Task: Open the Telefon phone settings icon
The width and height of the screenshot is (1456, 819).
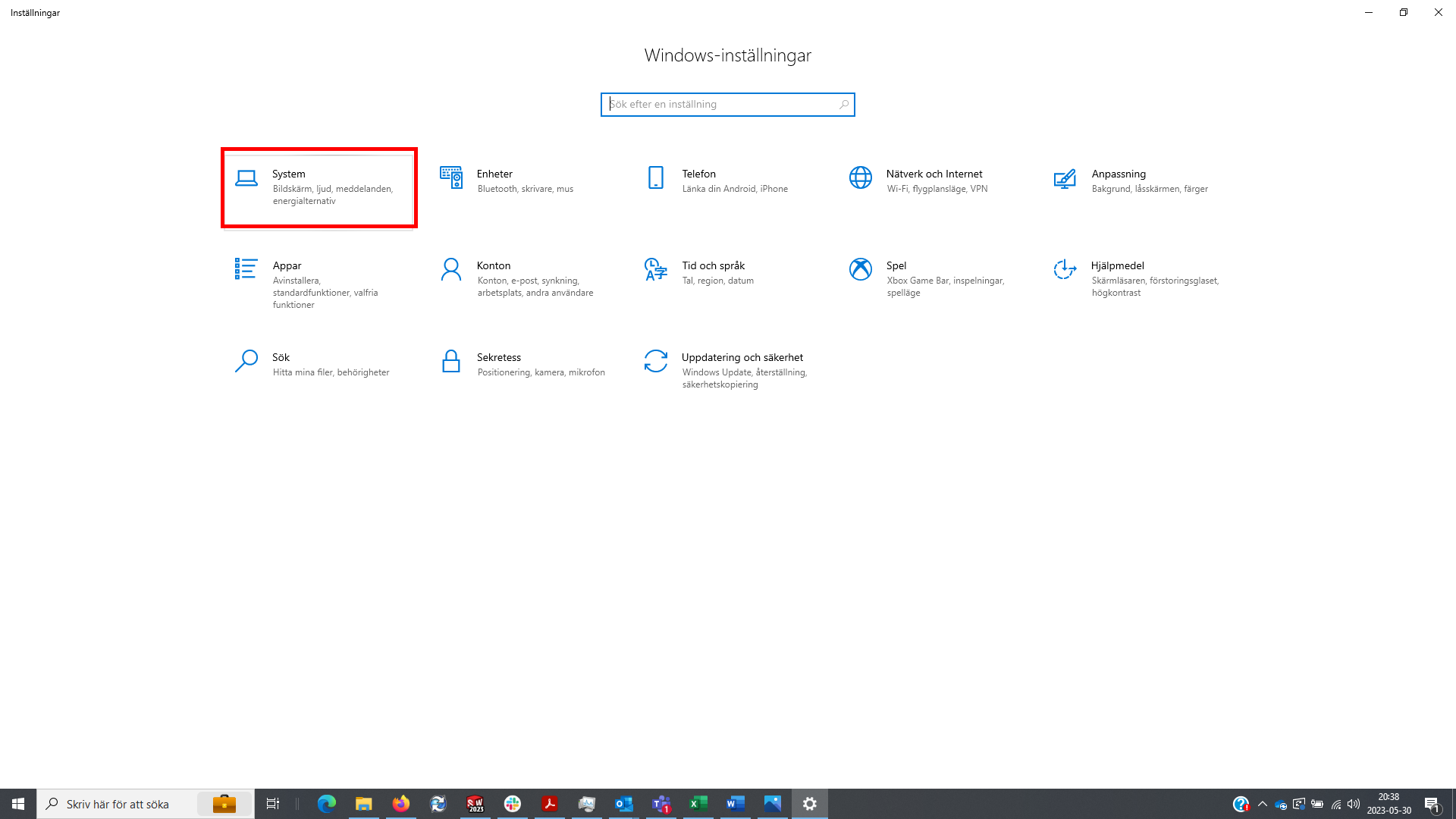Action: (x=656, y=178)
